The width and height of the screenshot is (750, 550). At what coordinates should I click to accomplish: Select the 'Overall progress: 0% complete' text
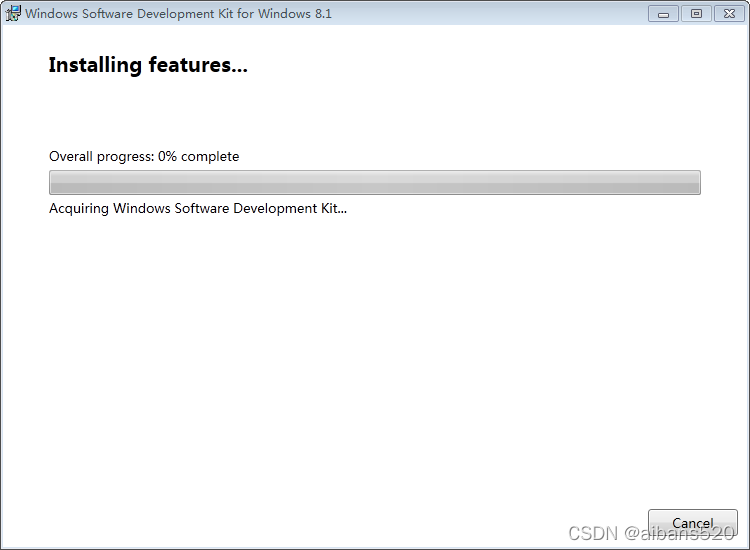coord(144,156)
